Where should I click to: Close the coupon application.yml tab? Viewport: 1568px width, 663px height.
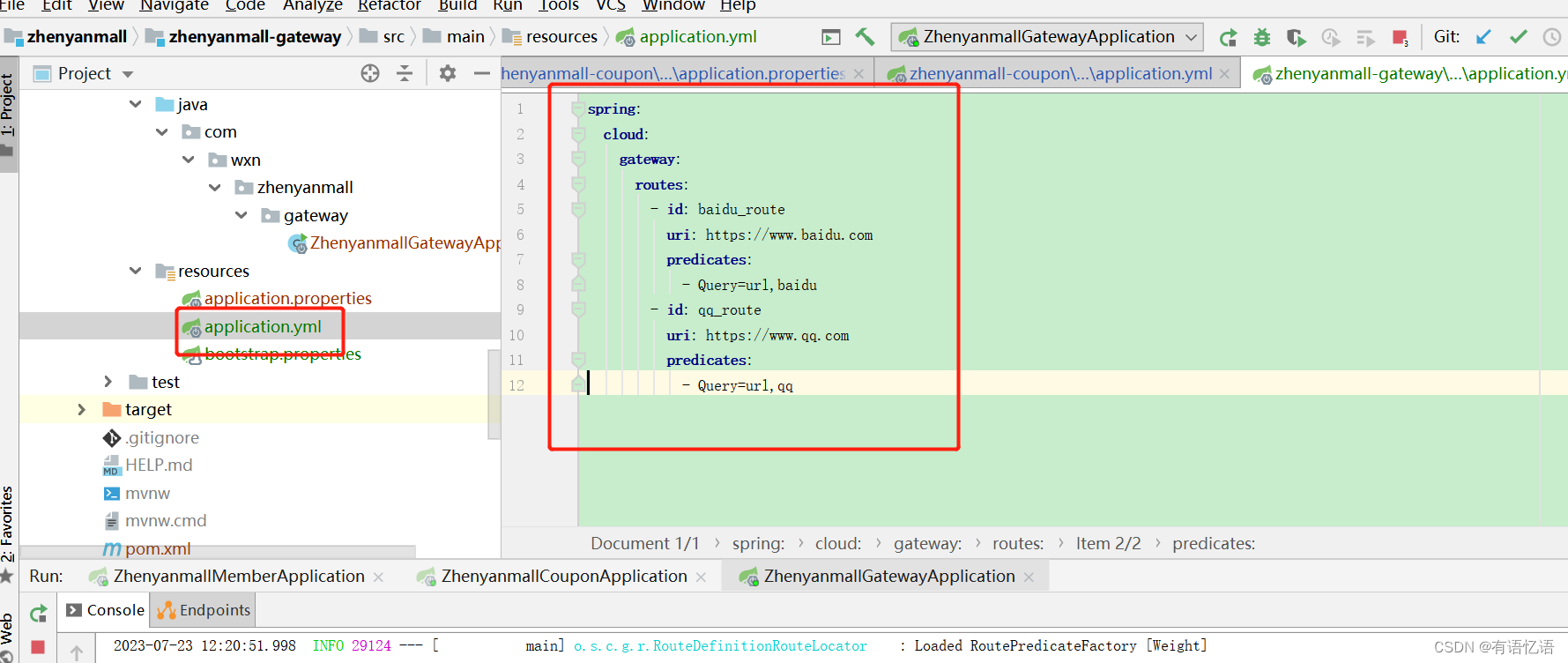tap(1224, 74)
